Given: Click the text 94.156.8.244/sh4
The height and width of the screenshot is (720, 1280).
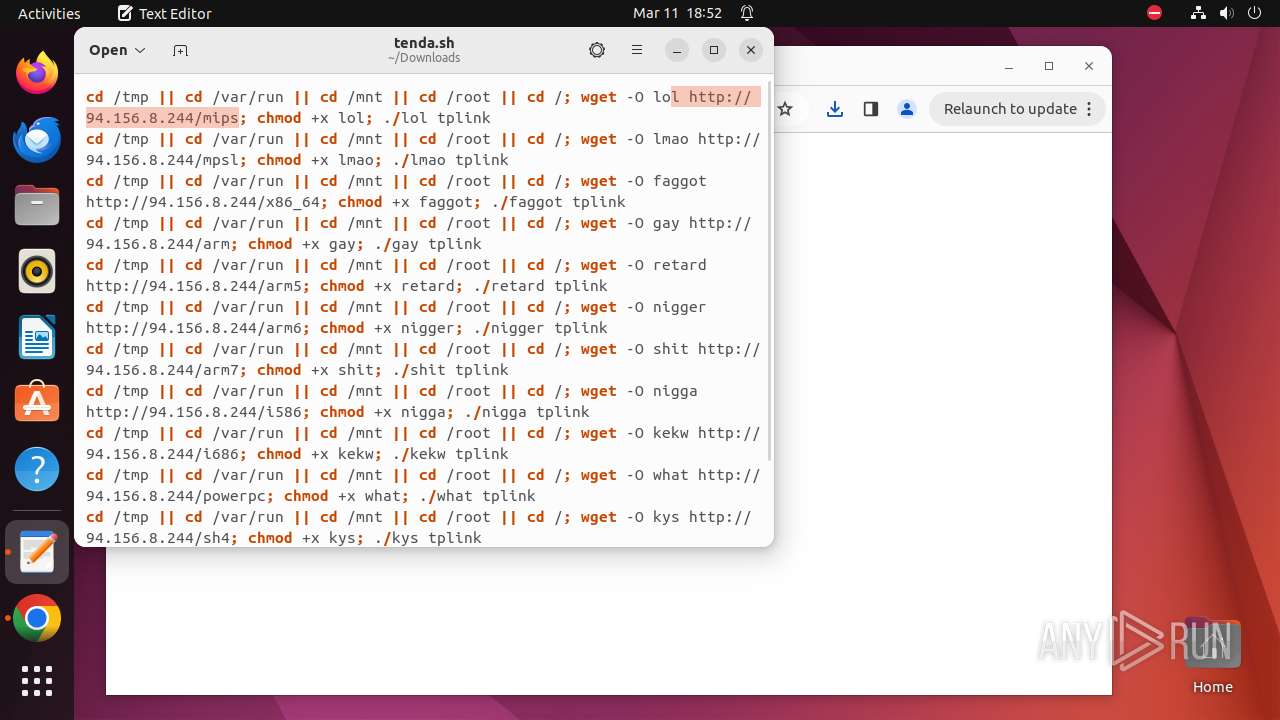Looking at the screenshot, I should point(157,537).
